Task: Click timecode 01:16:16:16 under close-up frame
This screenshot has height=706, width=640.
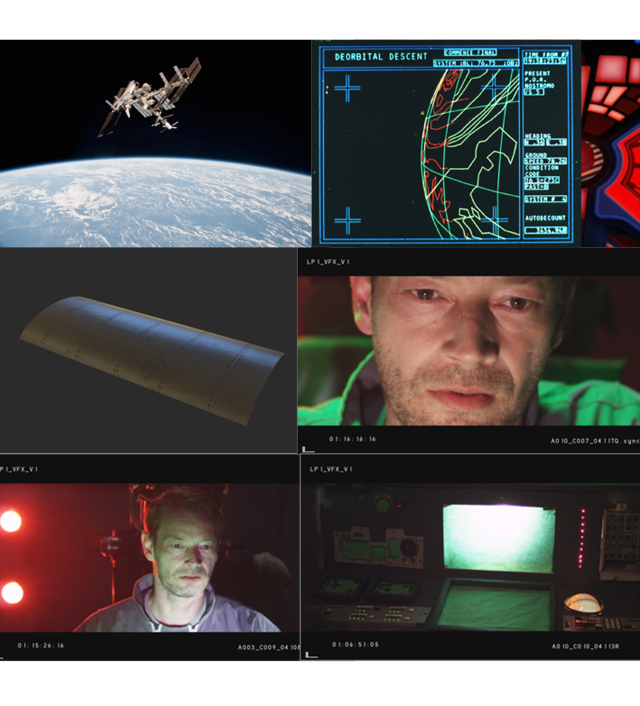Action: click(x=353, y=439)
